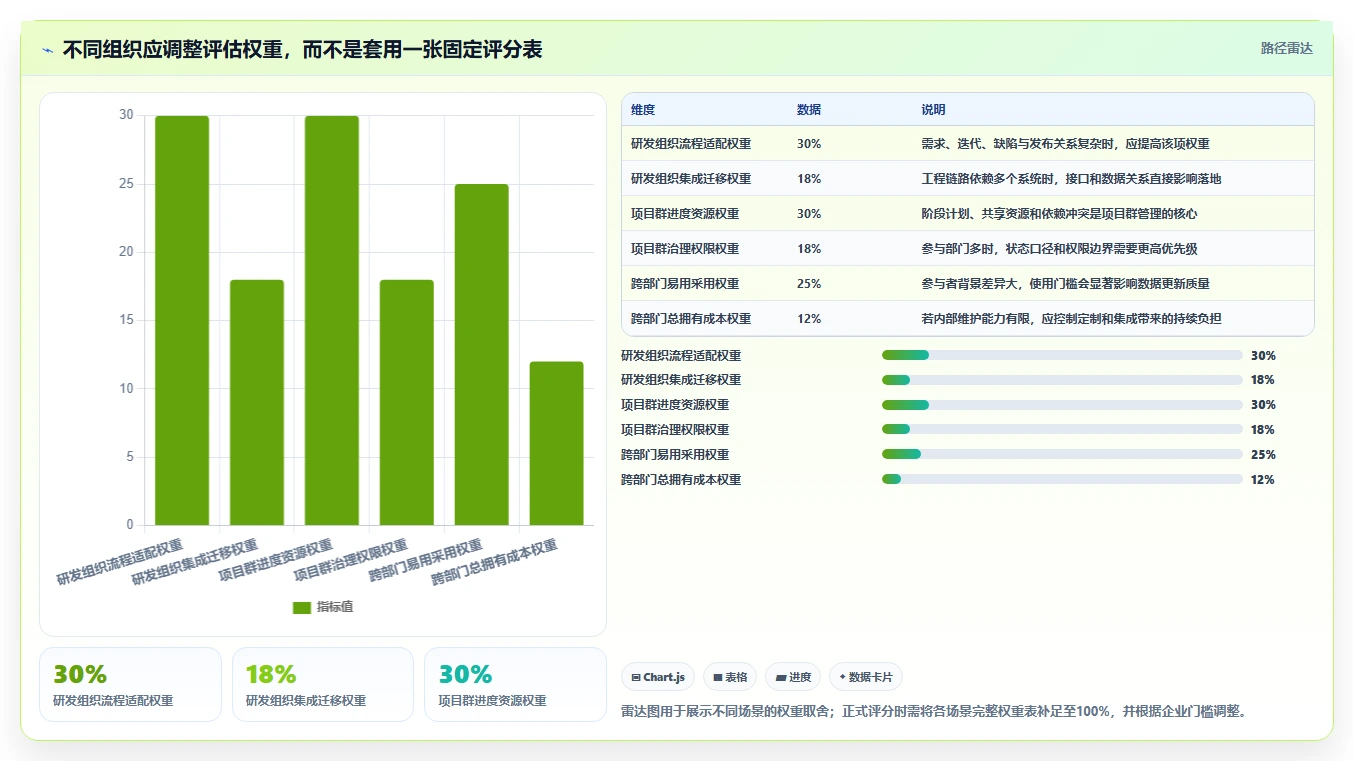Click the description starting 需求、迭代、缺陷与发布关系复杂时
This screenshot has width=1354, height=761.
1065,144
